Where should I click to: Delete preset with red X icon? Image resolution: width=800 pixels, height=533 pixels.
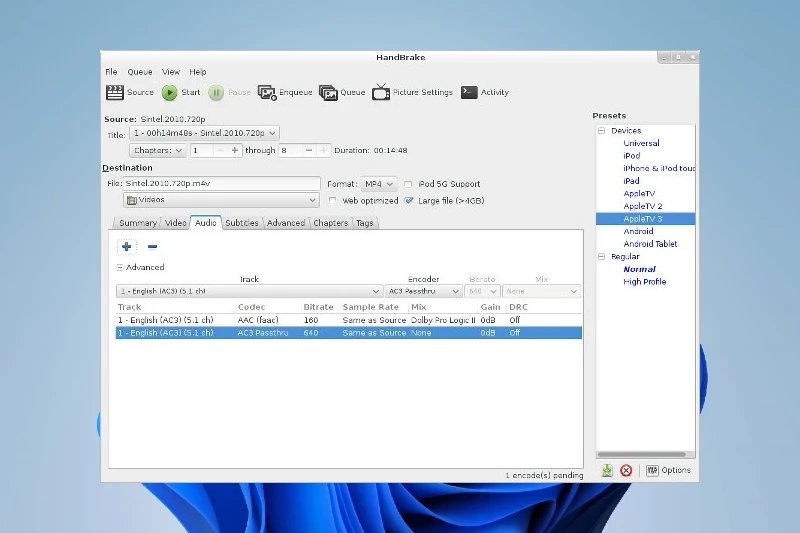tap(626, 470)
